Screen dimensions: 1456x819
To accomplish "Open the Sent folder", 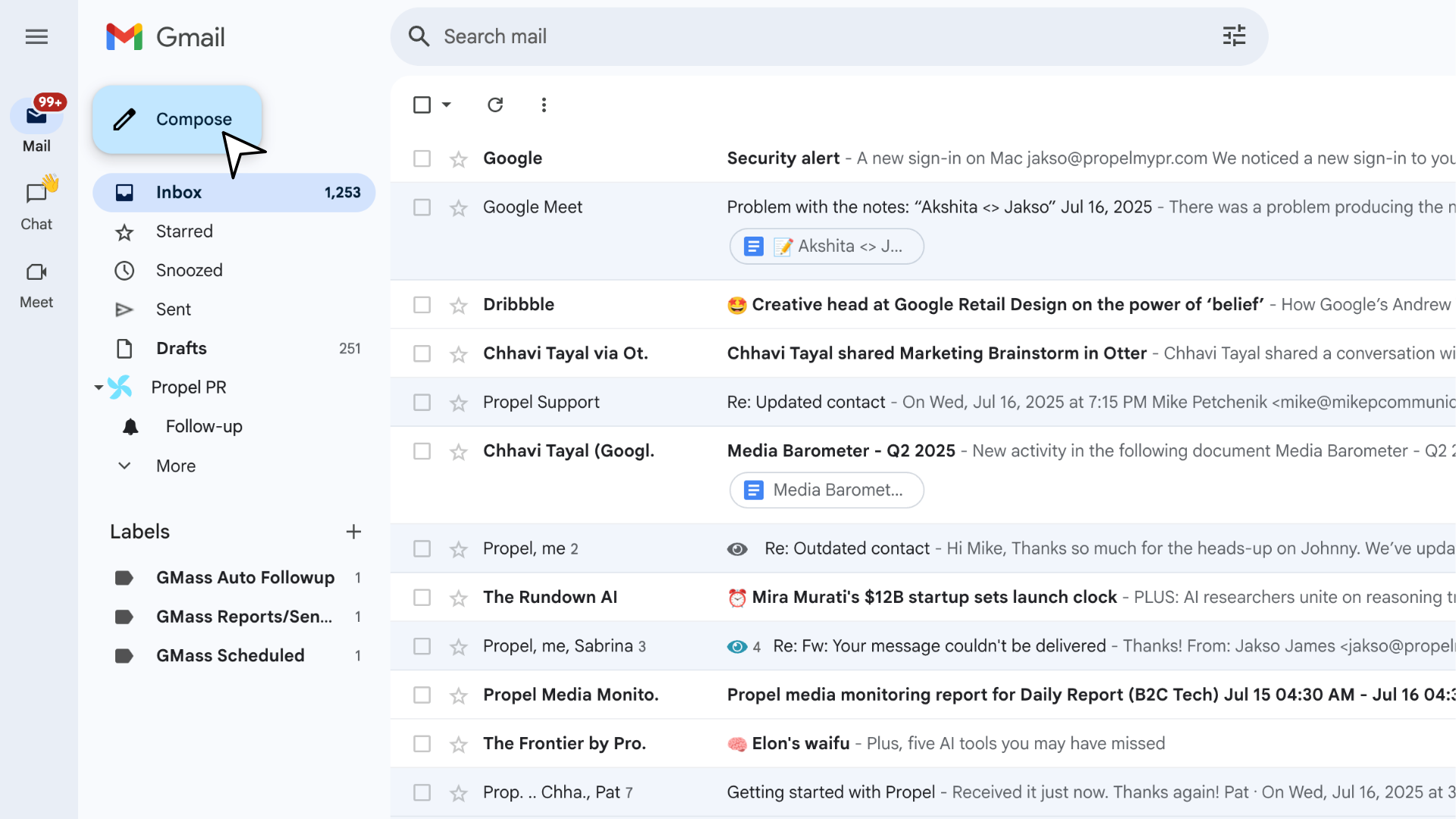I will click(234, 309).
